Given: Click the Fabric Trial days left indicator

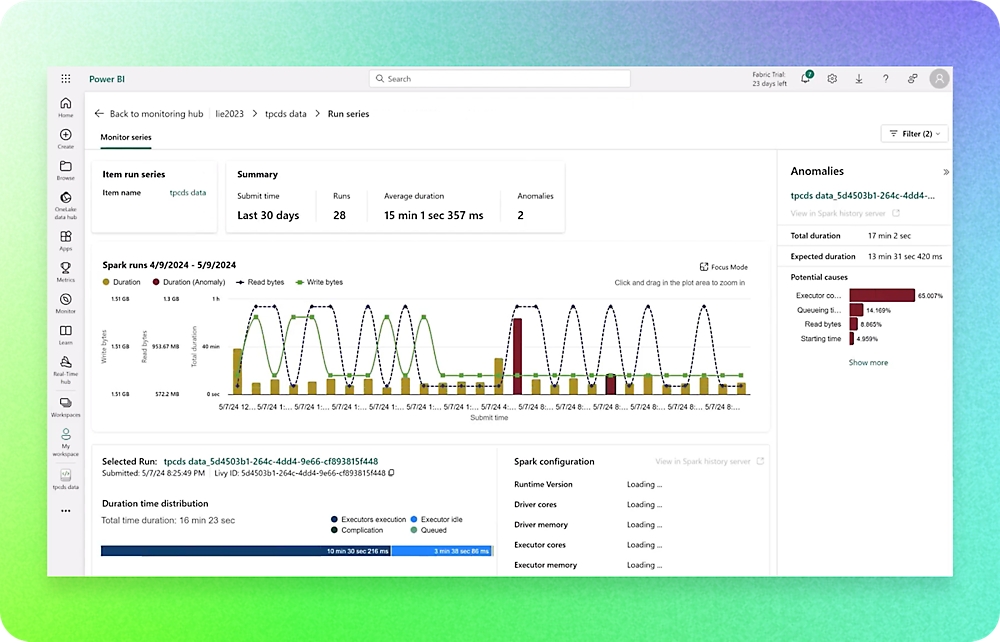Looking at the screenshot, I should click(769, 79).
